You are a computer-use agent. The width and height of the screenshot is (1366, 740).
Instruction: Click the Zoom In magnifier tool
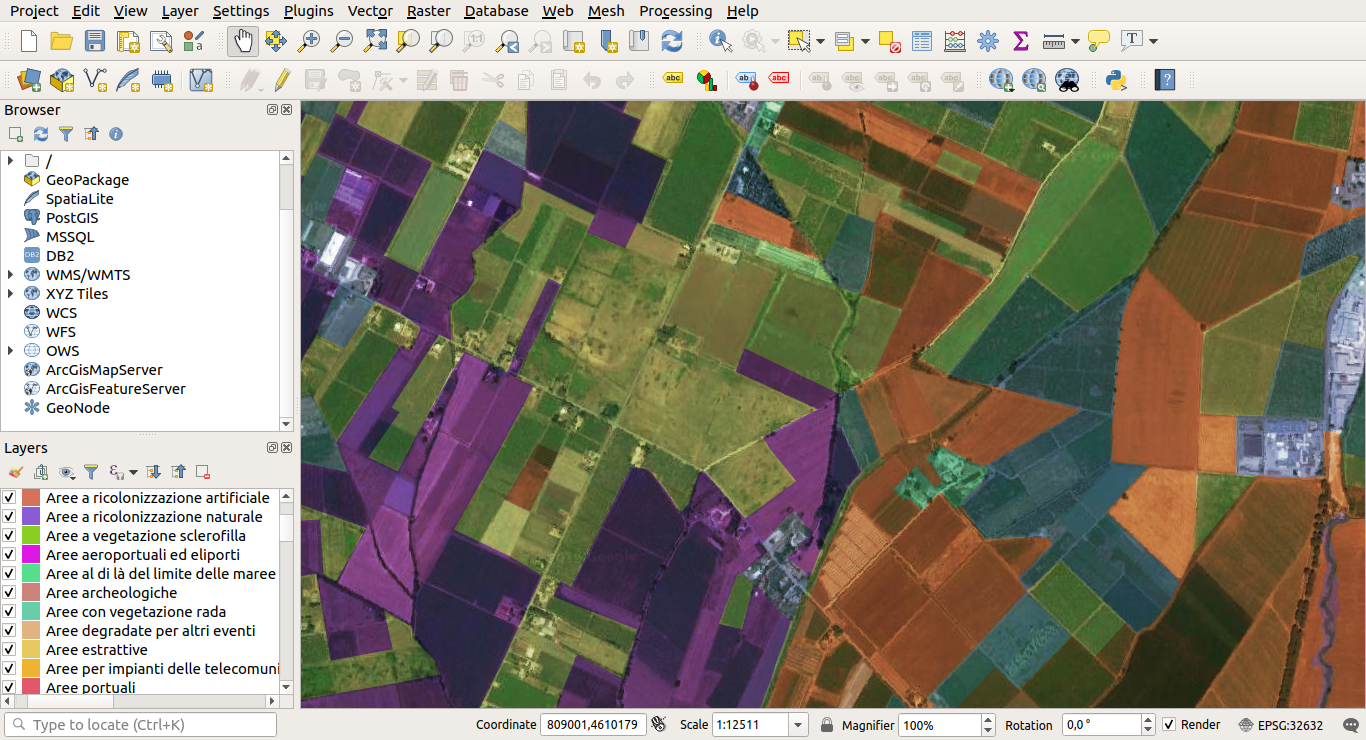point(309,41)
